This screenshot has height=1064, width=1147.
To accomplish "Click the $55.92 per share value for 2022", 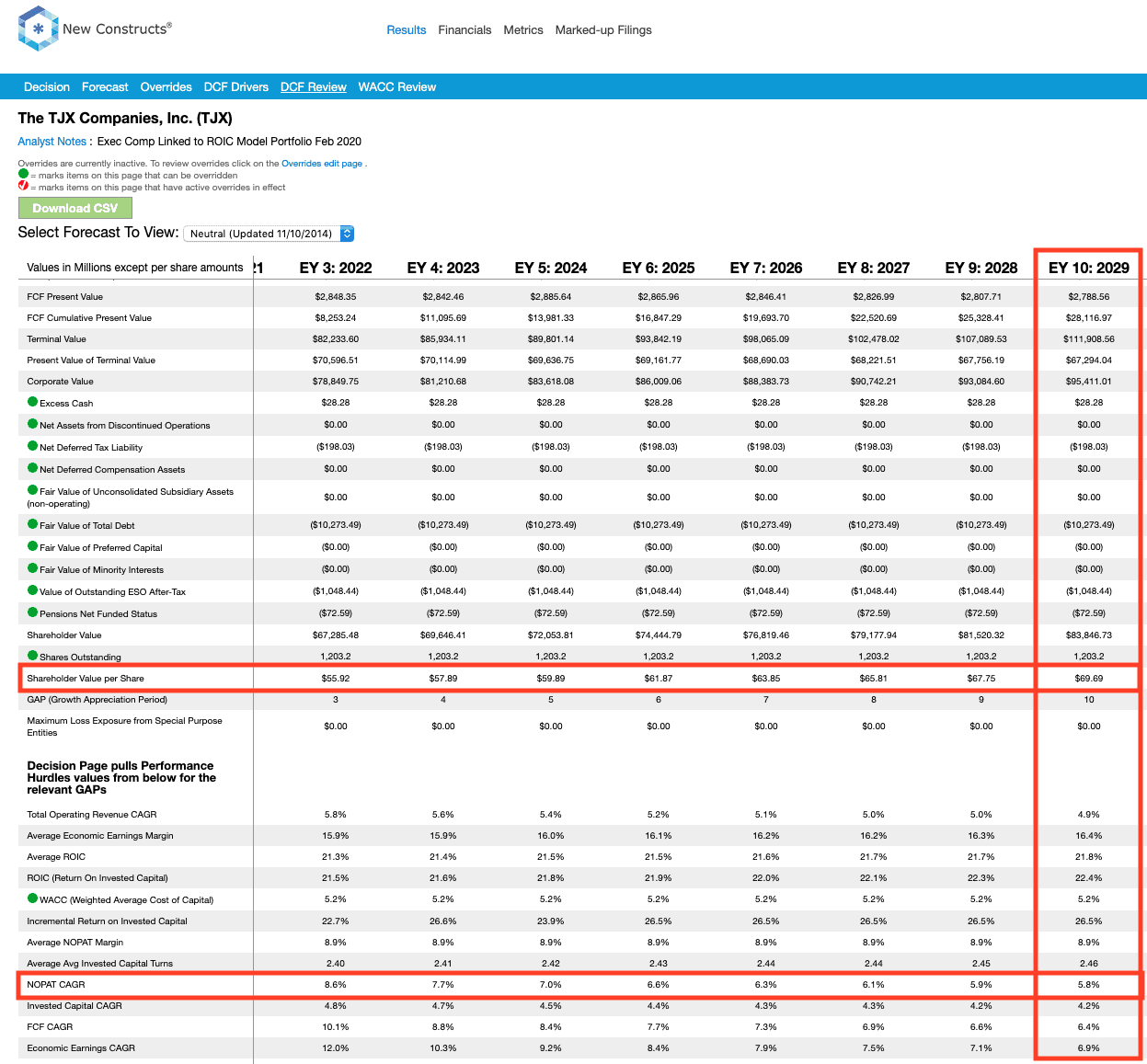I will click(x=336, y=679).
